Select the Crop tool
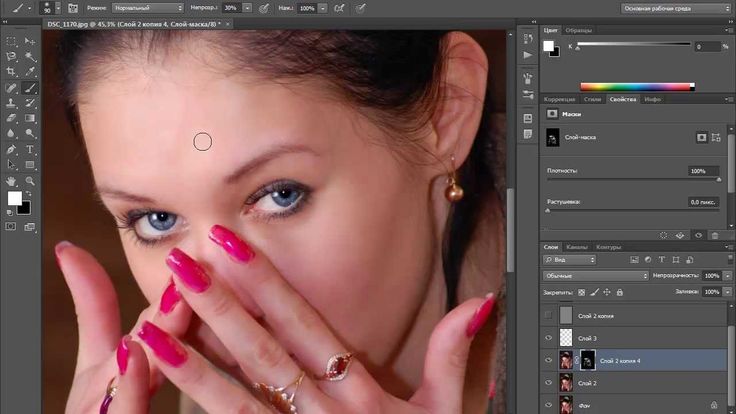Viewport: 736px width, 414px height. point(11,72)
